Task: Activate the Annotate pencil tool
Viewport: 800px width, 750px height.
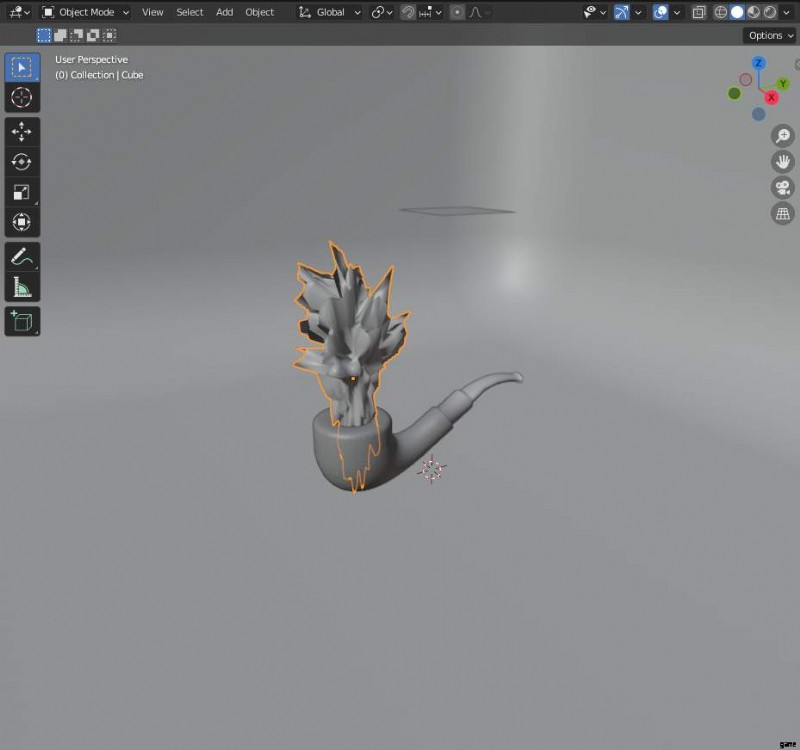Action: 22,256
